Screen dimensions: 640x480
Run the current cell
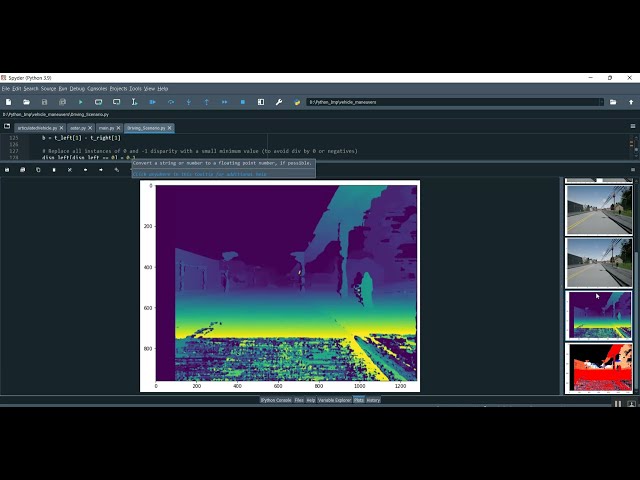click(x=98, y=102)
